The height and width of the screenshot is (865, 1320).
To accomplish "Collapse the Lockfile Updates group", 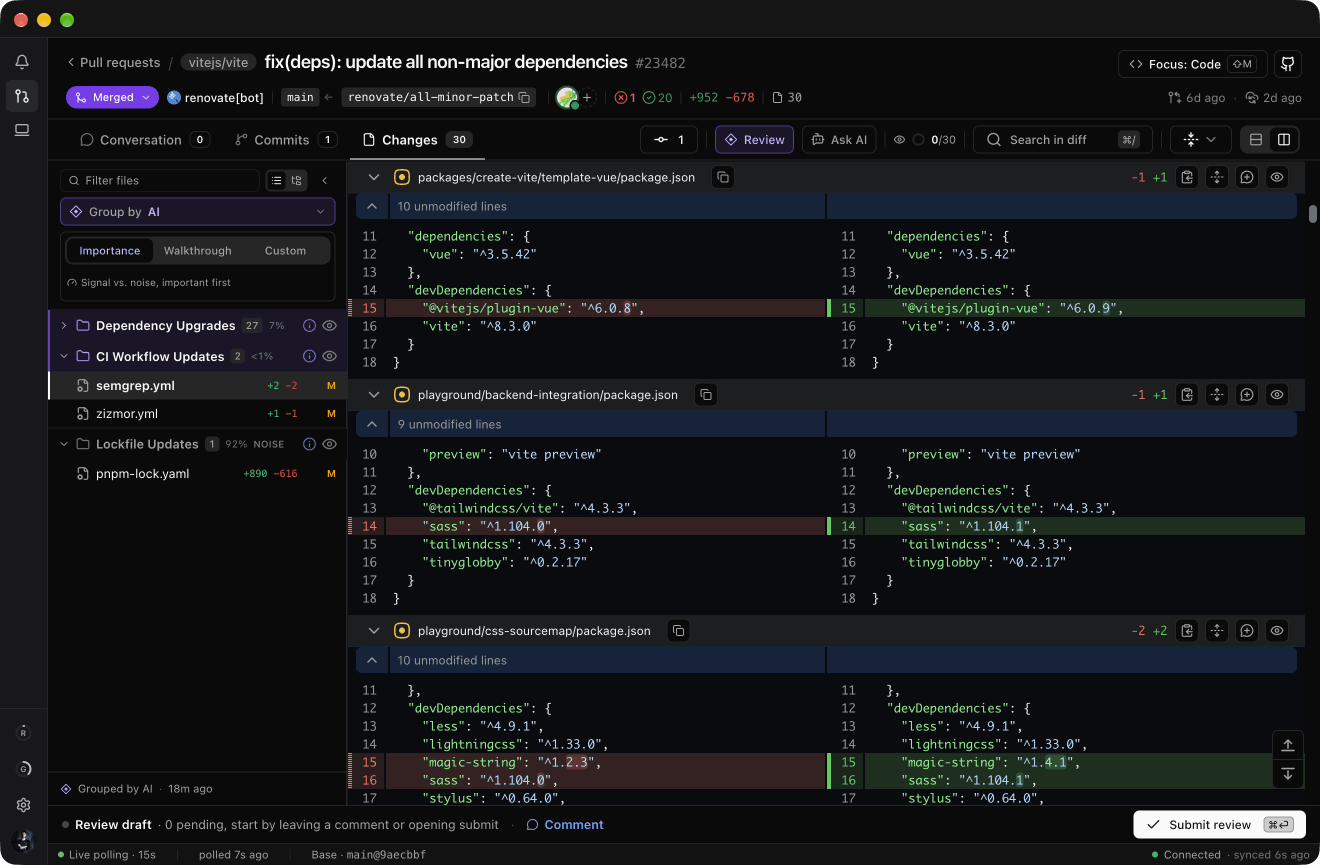I will (x=64, y=444).
